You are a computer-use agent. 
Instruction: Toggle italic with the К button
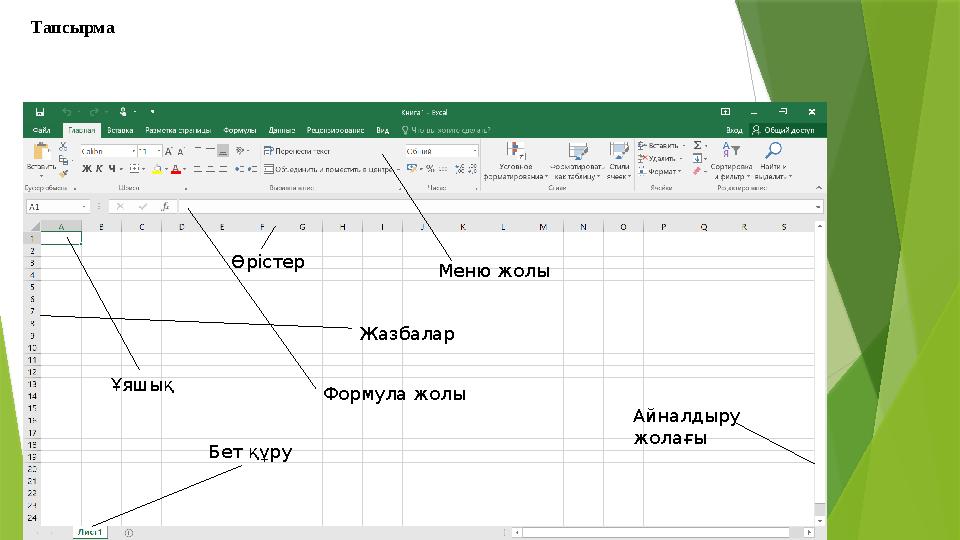coord(99,169)
